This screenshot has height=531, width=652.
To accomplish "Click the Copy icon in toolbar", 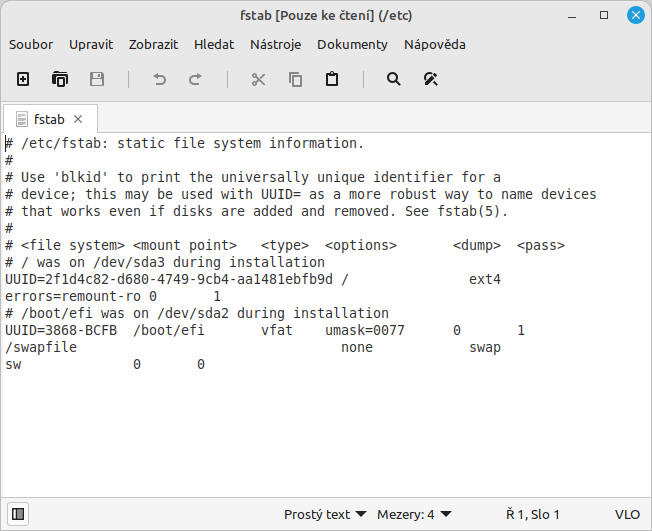I will [x=295, y=79].
